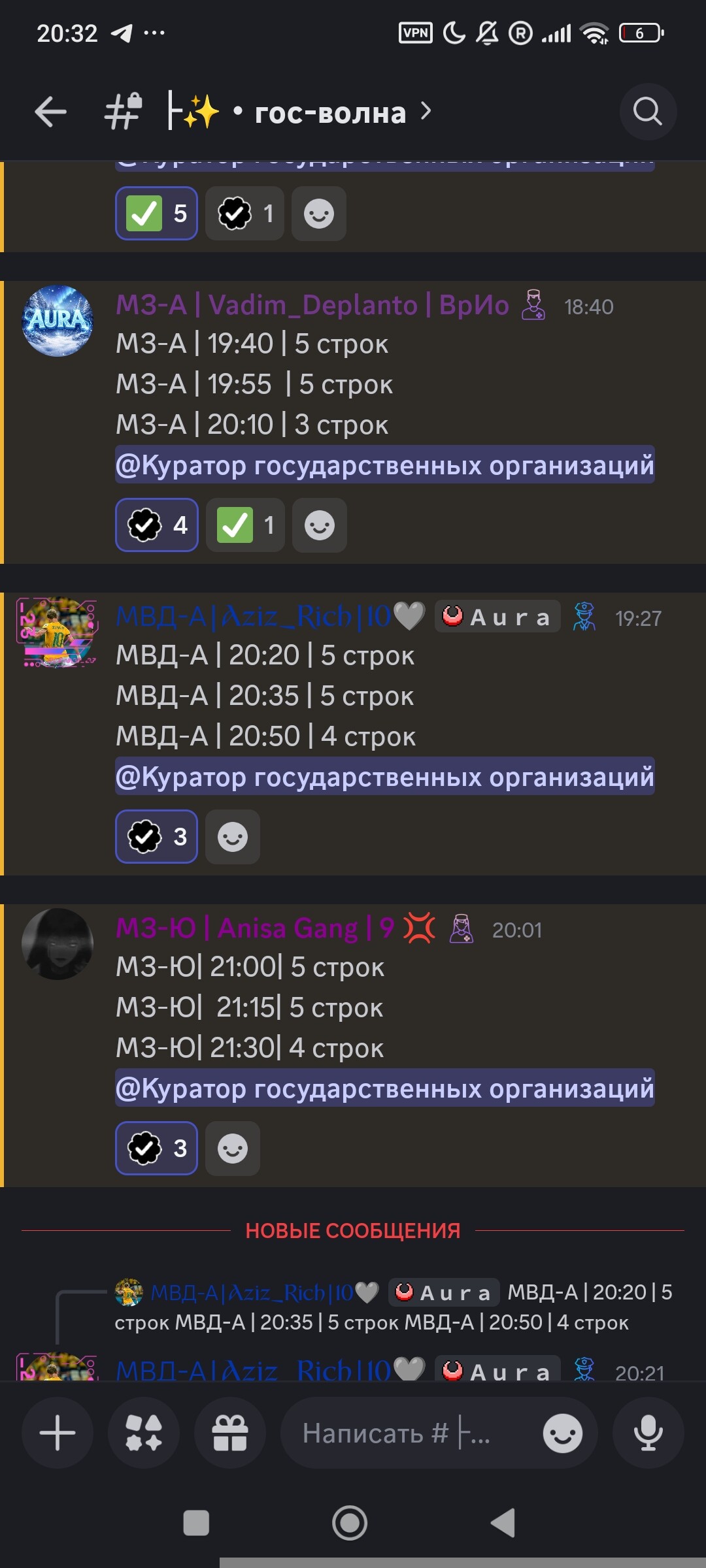Add reaction to Vadim_Deplanto's message
706x1568 pixels.
tap(320, 525)
